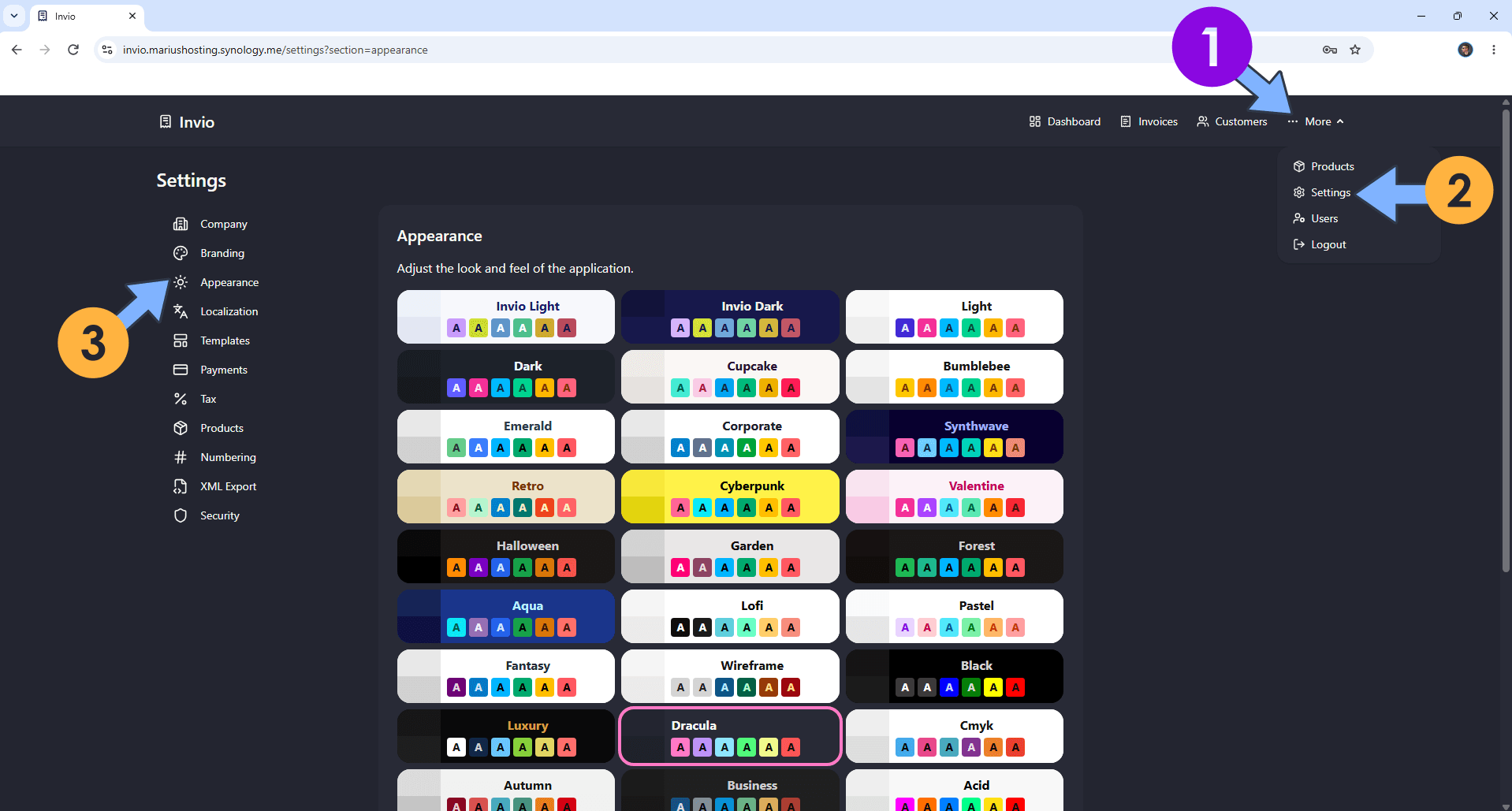The width and height of the screenshot is (1512, 811).
Task: Select the Synthwave theme card
Action: click(x=955, y=437)
